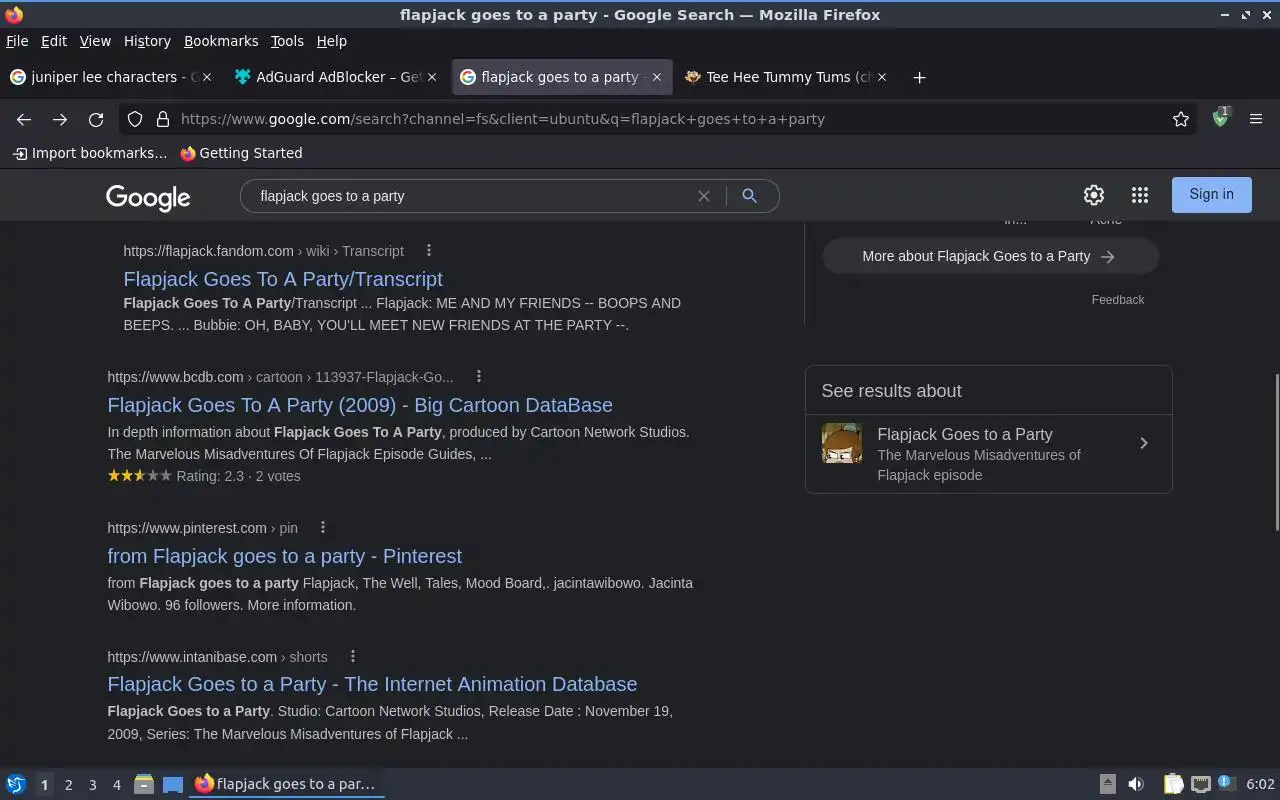Open the taskbar start menu icon
Screen dimensions: 1280x800
click(16, 784)
